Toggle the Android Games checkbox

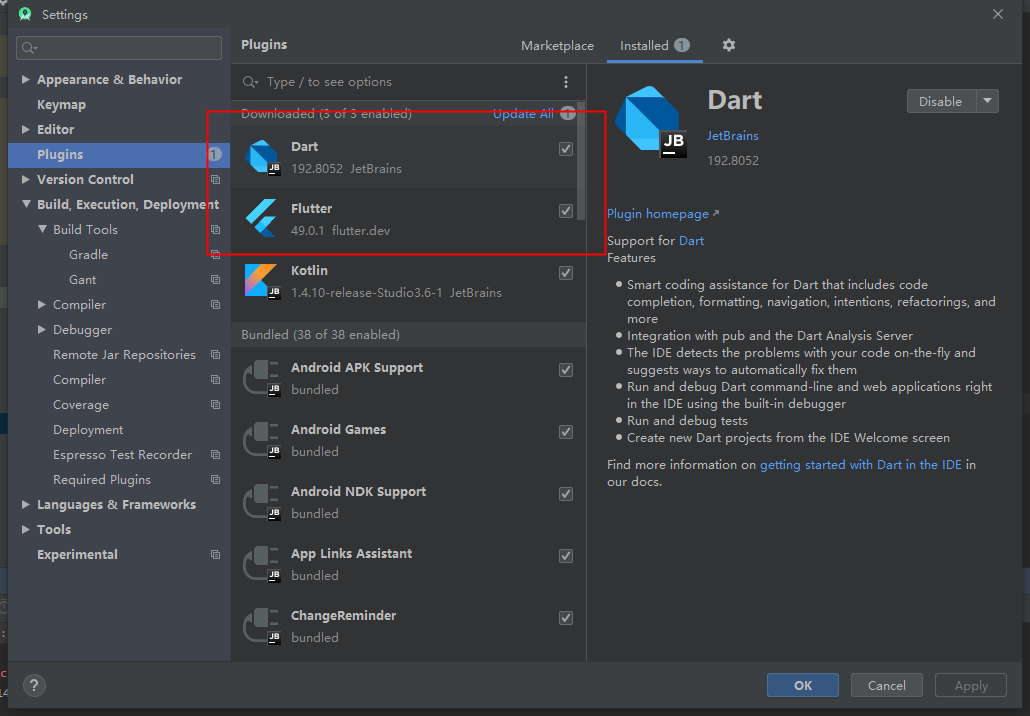[x=566, y=432]
